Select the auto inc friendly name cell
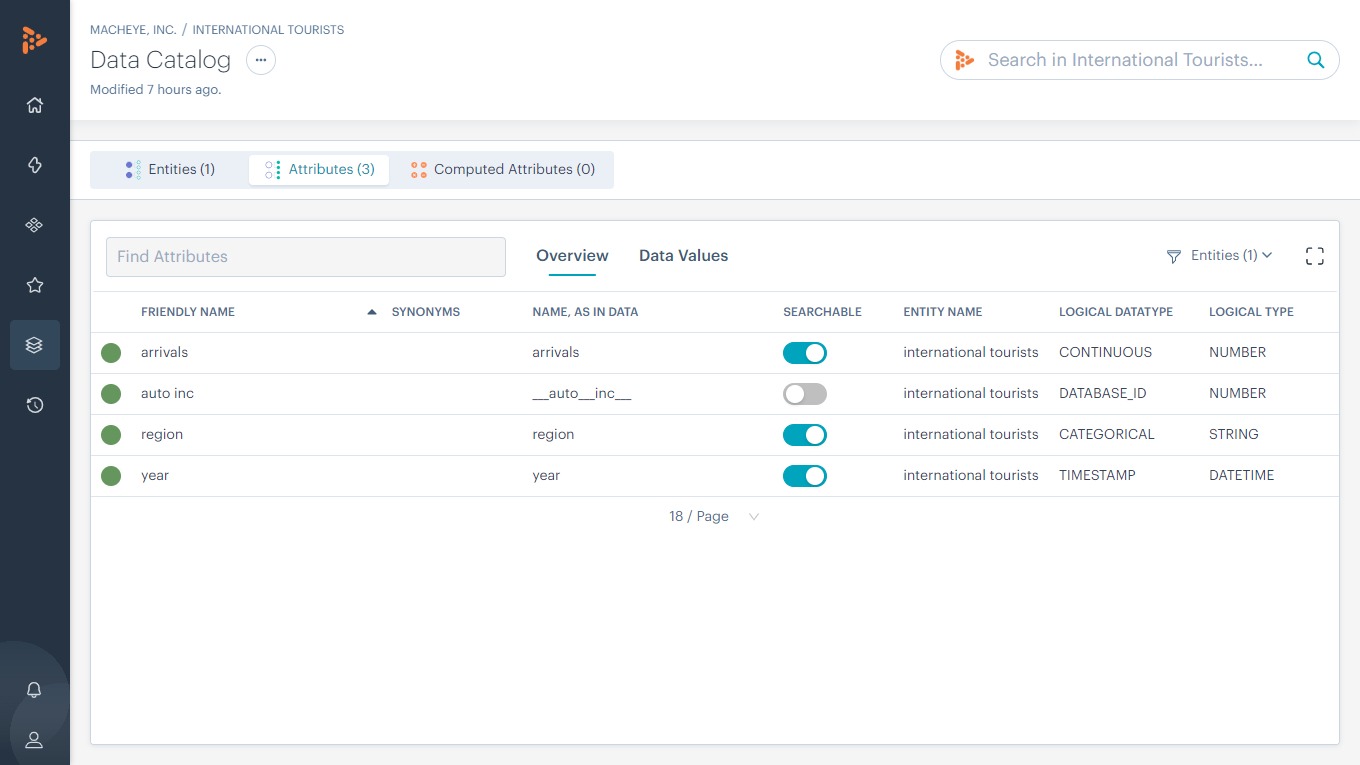Screen dimensions: 1360x765 [167, 394]
